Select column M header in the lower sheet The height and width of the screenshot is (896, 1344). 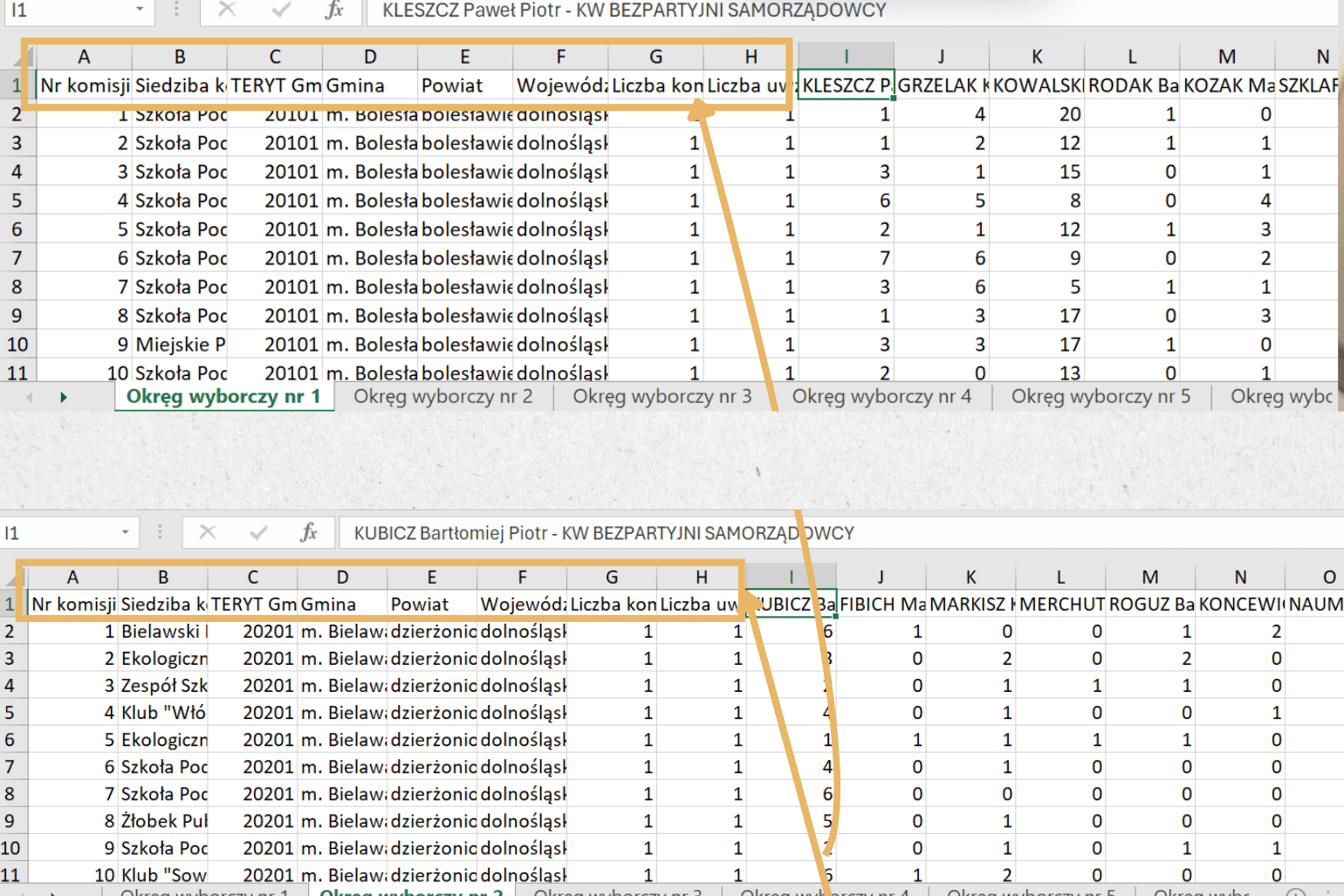[x=1150, y=577]
